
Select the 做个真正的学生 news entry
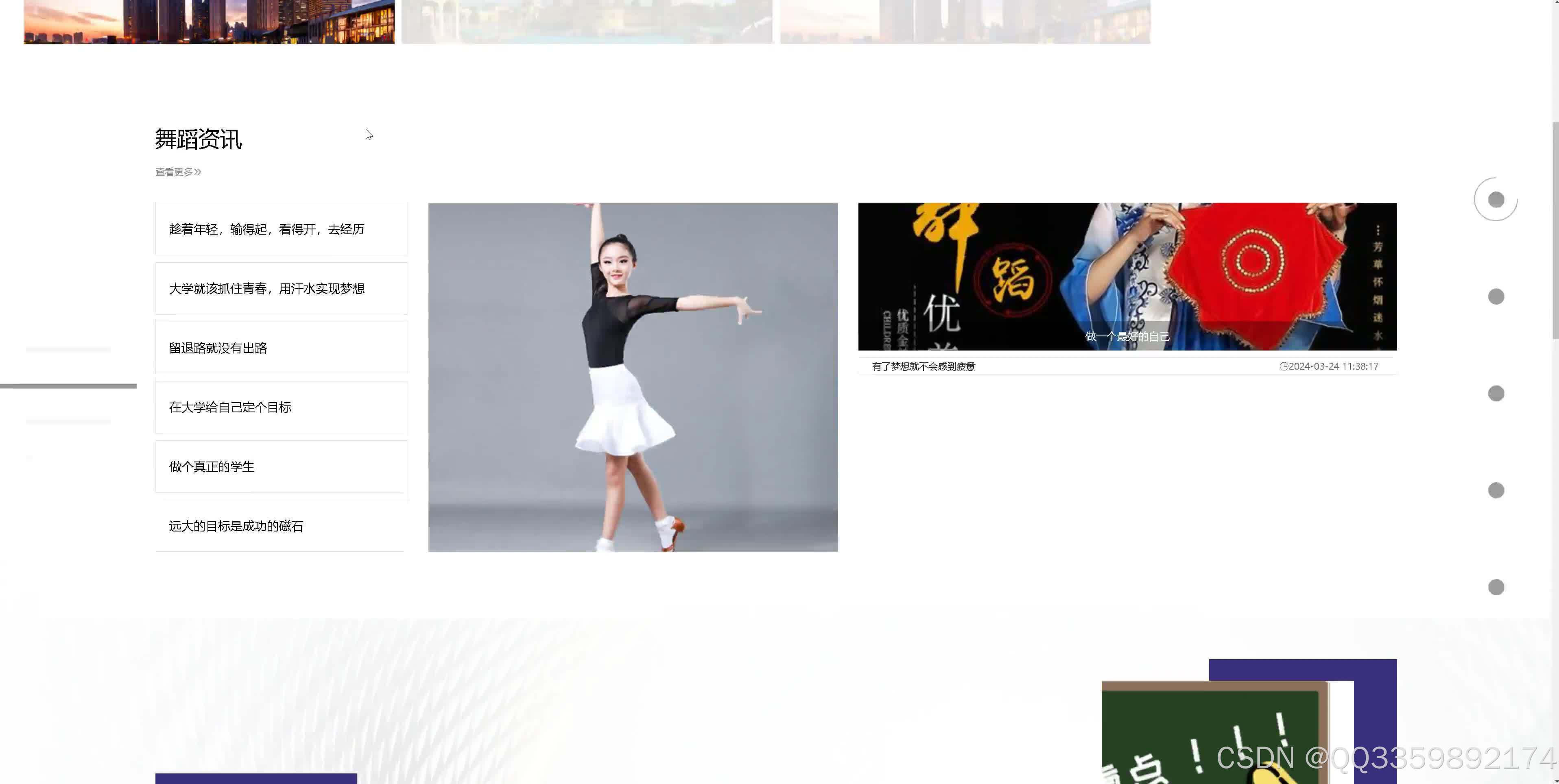212,466
